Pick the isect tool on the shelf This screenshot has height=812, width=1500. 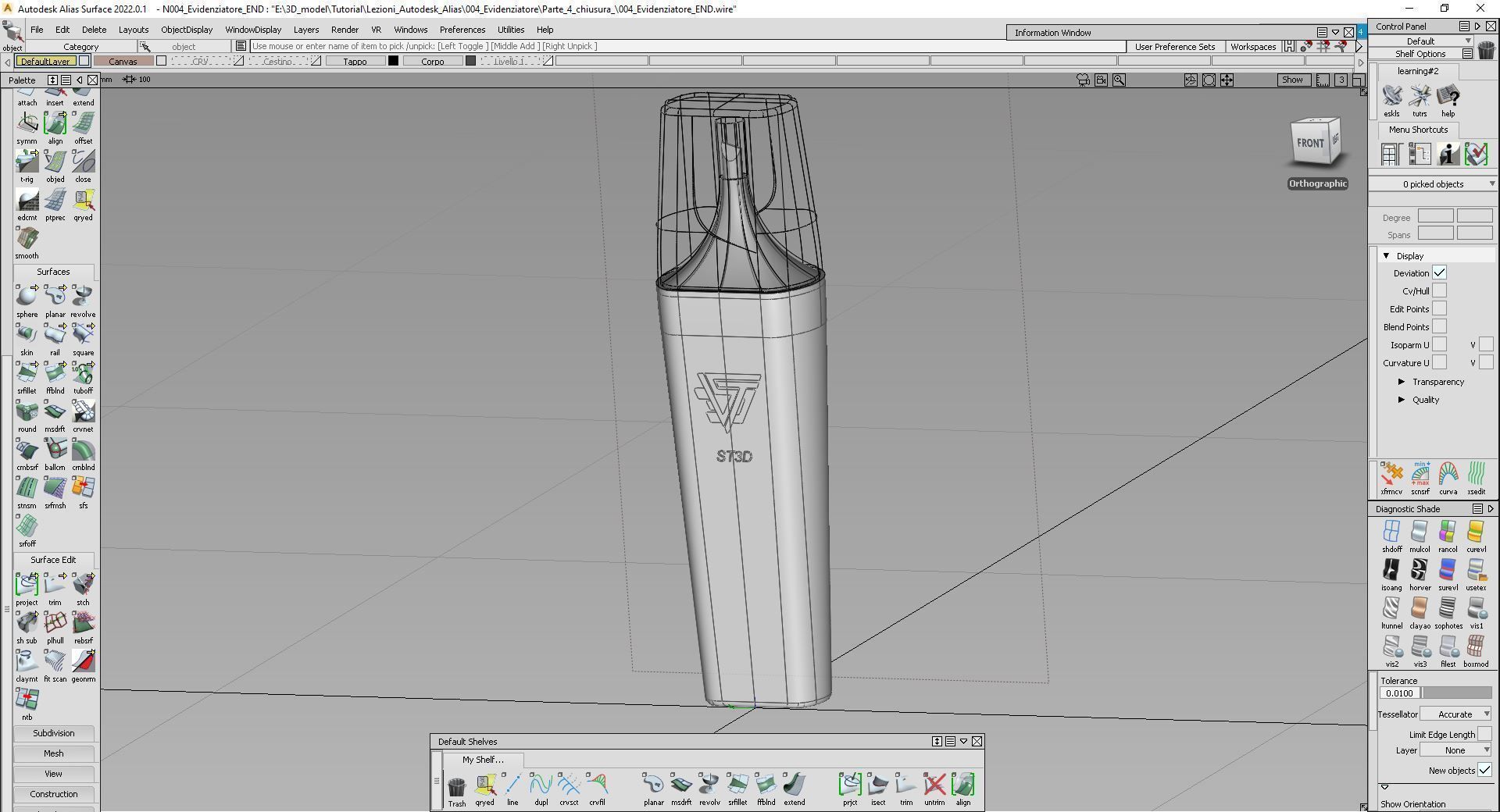click(x=878, y=785)
